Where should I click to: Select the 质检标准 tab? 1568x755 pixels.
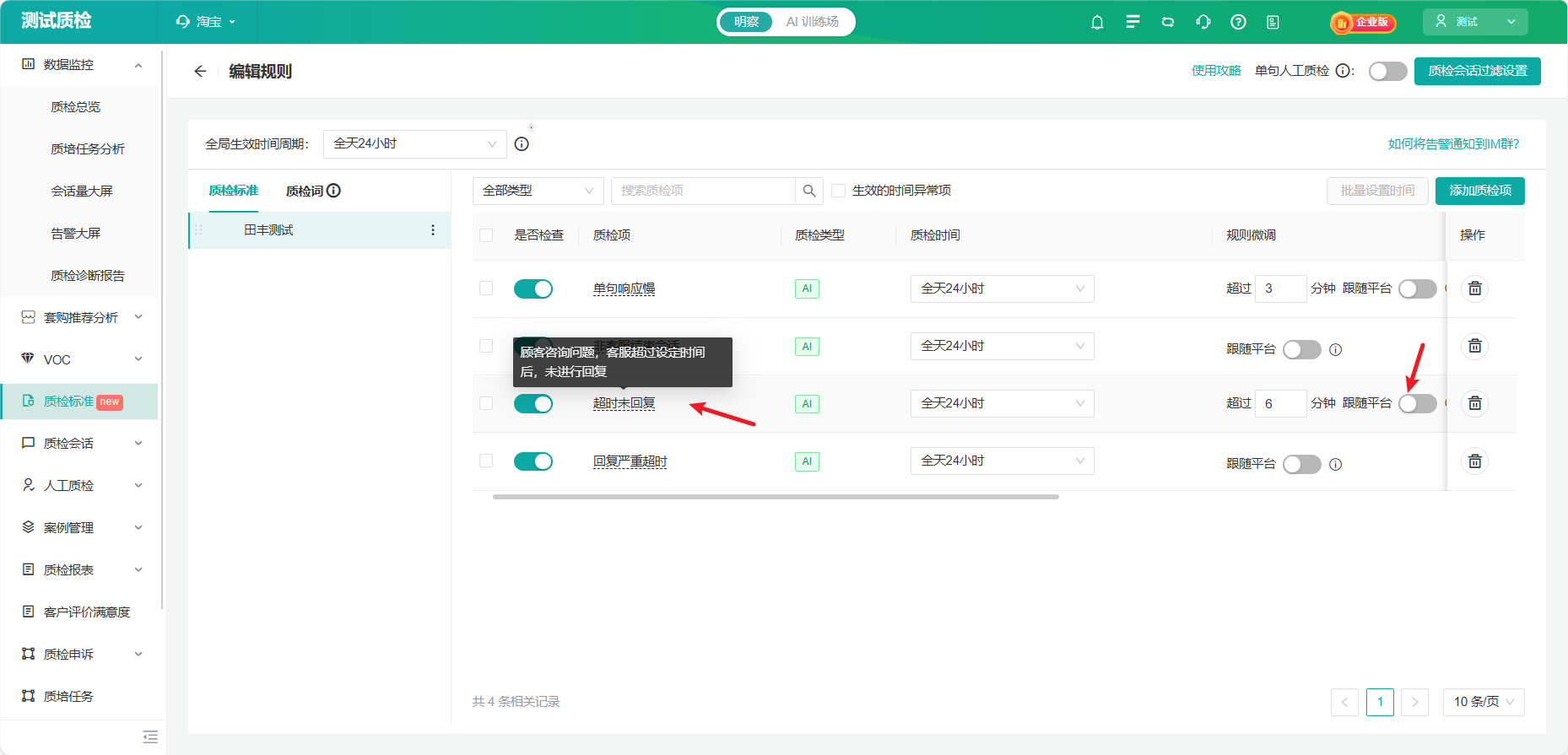point(234,191)
